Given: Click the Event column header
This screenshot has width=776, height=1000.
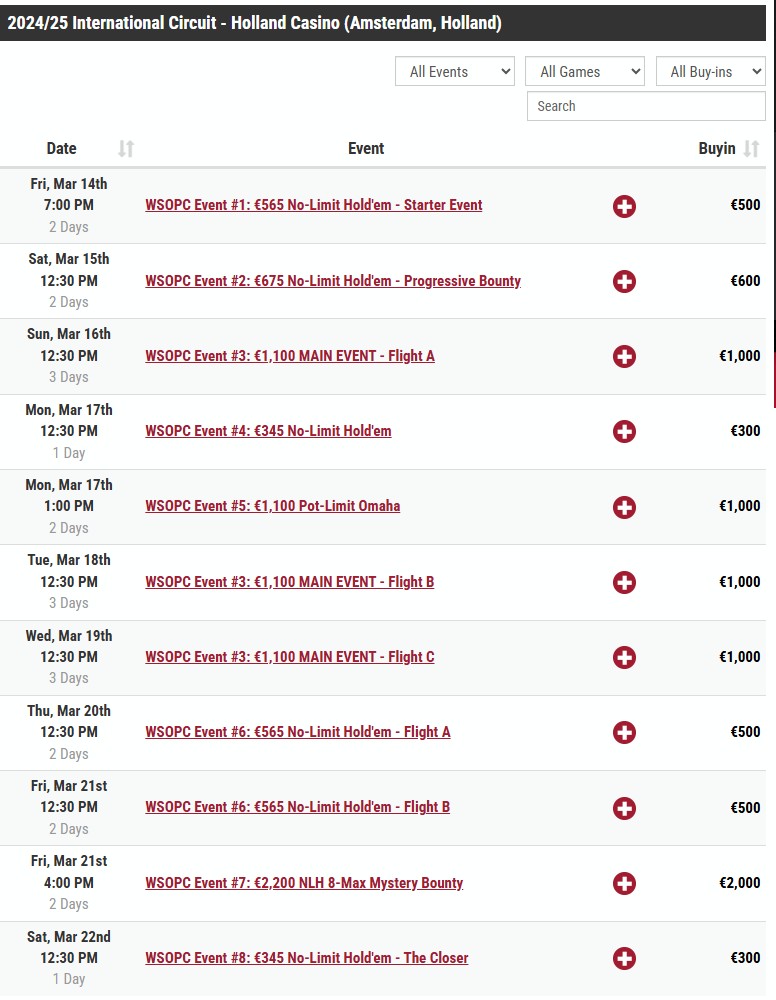Looking at the screenshot, I should (x=366, y=149).
